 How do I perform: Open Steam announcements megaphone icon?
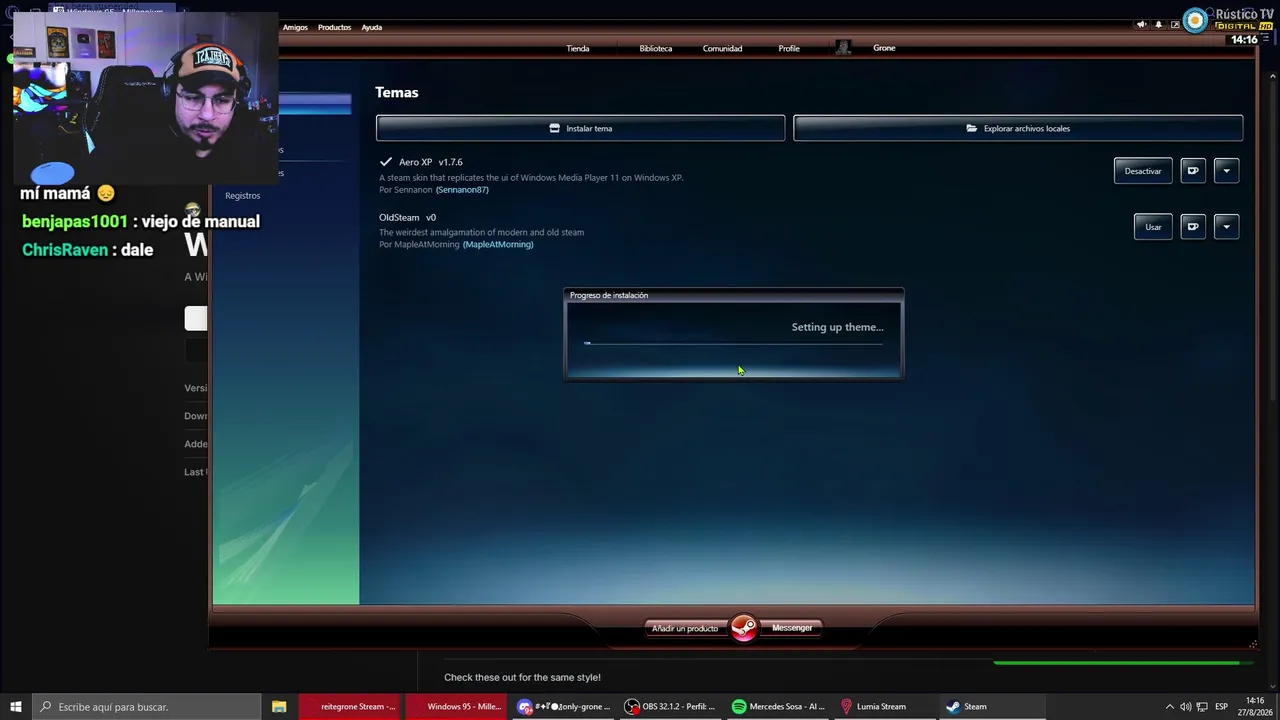pos(1141,25)
